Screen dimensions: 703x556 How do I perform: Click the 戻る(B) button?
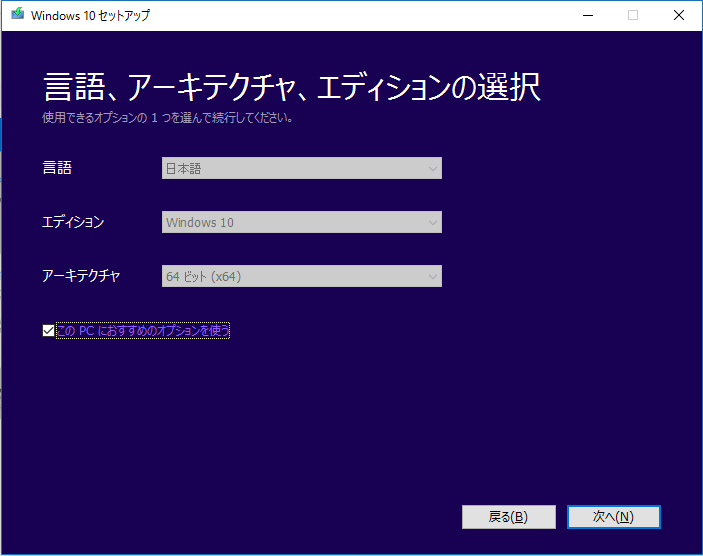click(509, 517)
